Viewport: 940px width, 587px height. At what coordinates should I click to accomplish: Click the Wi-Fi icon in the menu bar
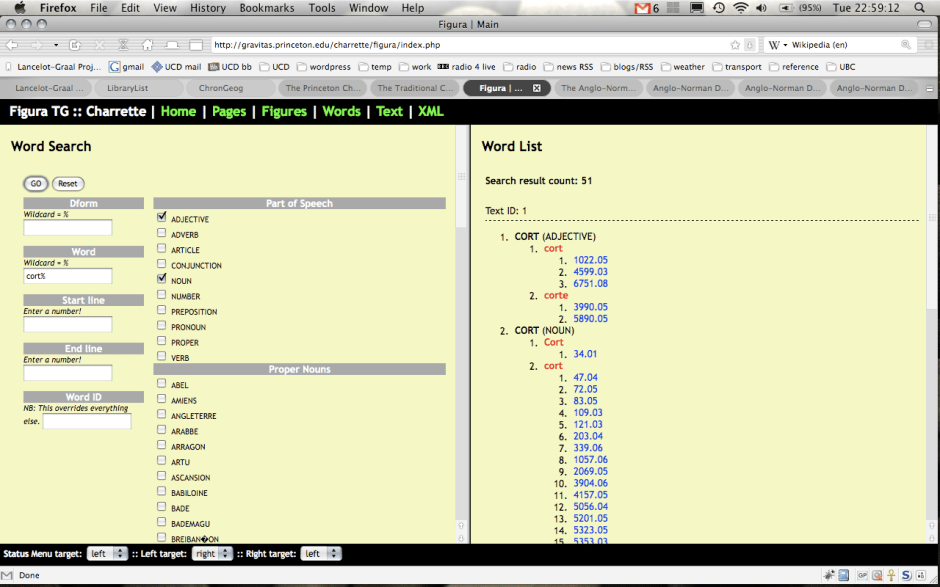pyautogui.click(x=740, y=8)
